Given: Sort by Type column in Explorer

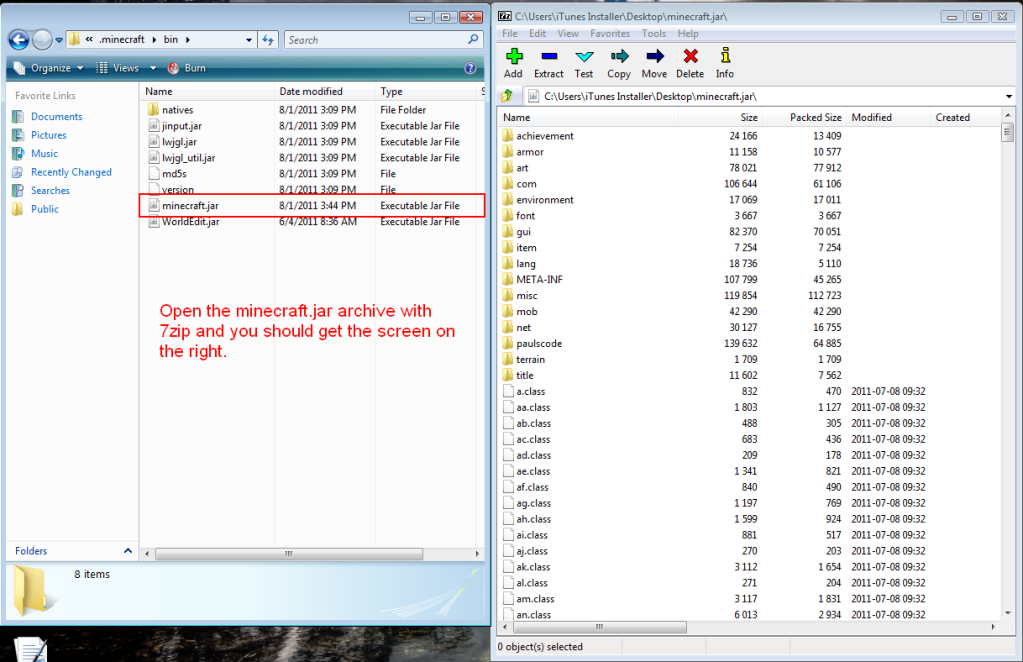Looking at the screenshot, I should click(x=427, y=91).
